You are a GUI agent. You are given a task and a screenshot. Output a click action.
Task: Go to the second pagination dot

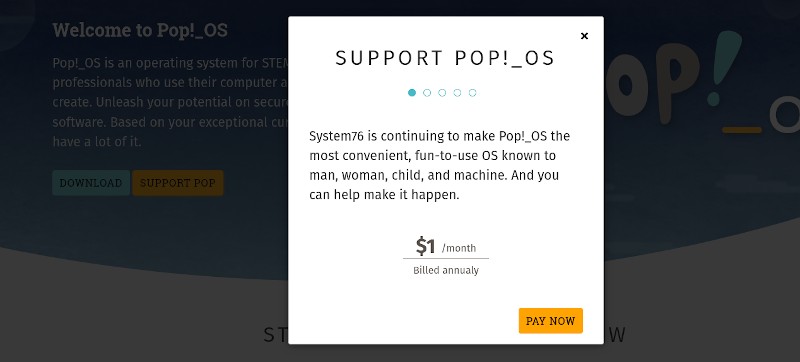pos(427,93)
